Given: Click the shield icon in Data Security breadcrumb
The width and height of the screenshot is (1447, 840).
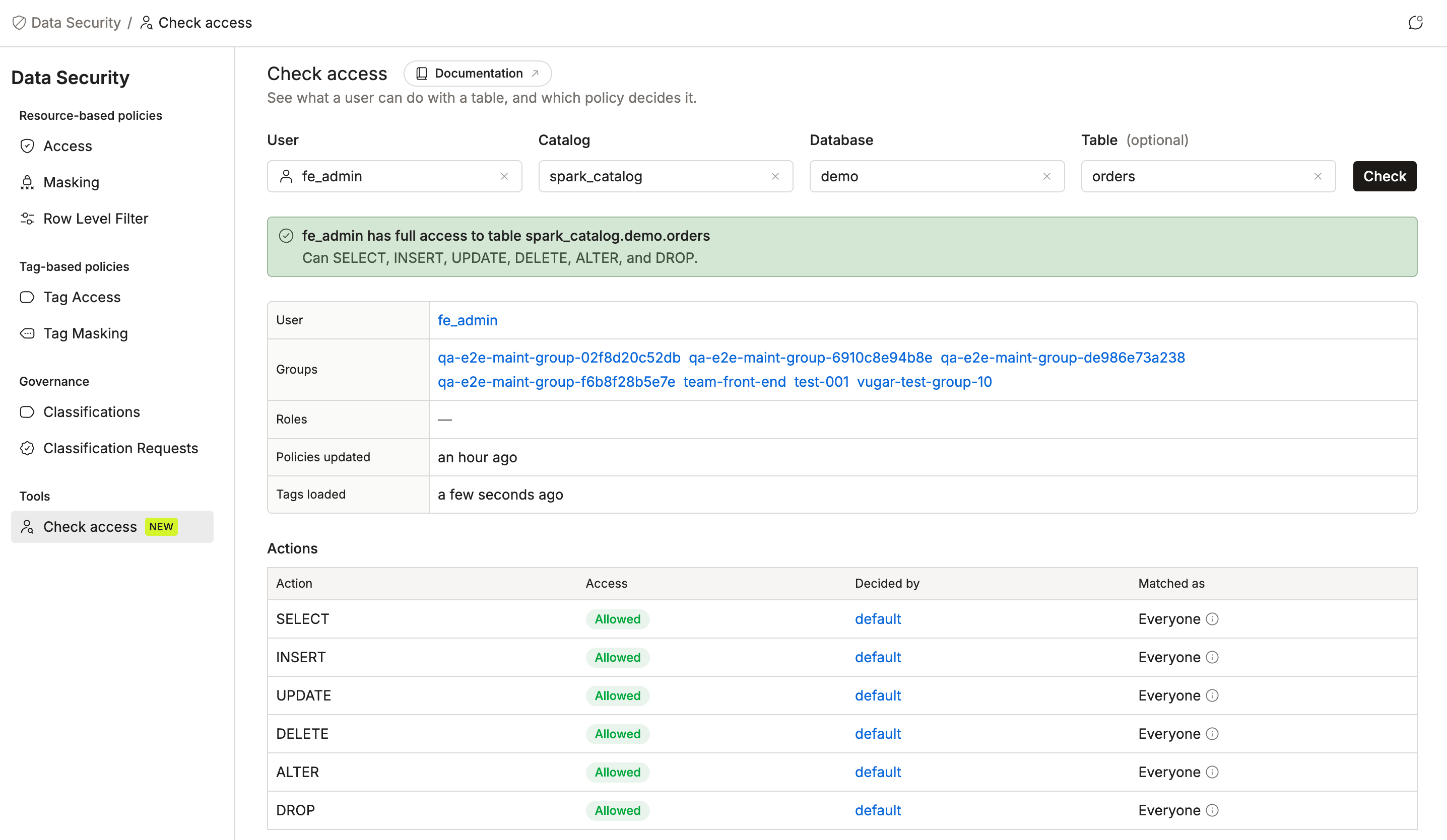Looking at the screenshot, I should coord(19,22).
